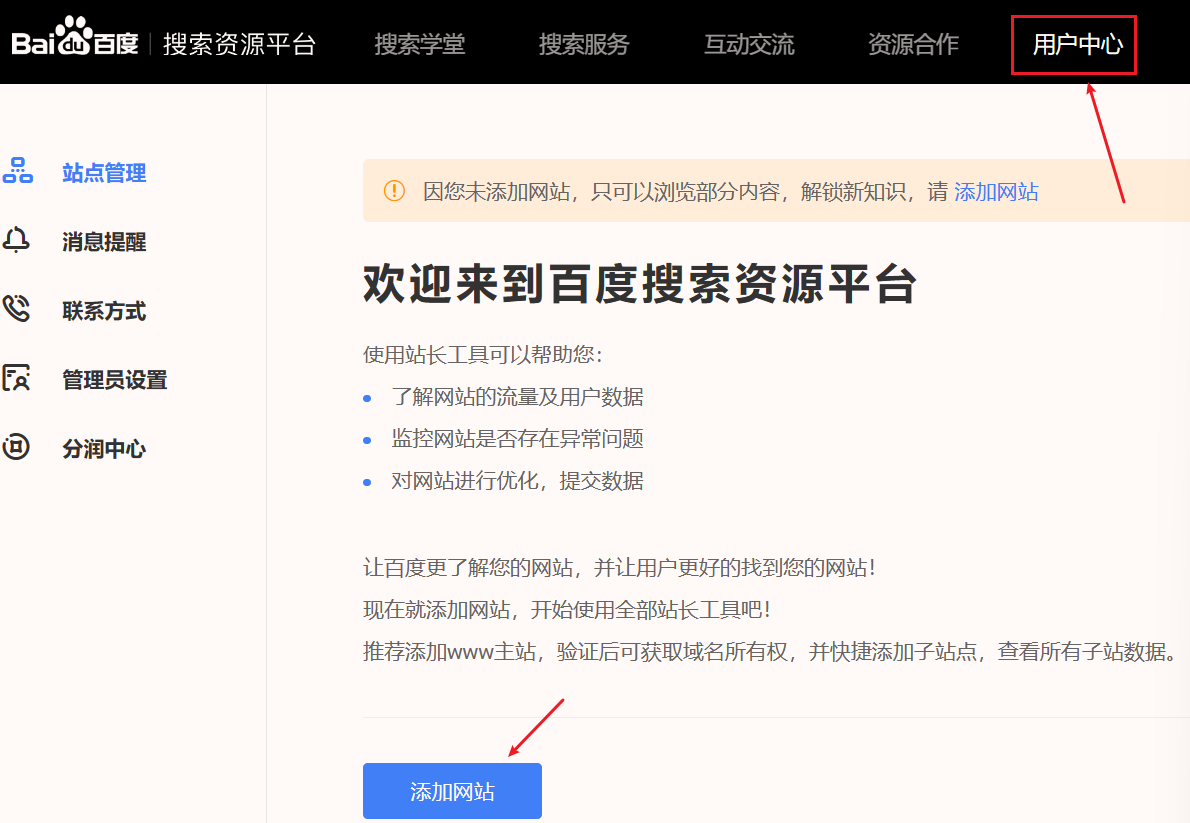Screen dimensions: 1190x823
Task: Go to 互动交流 in top navigation
Action: coord(749,44)
